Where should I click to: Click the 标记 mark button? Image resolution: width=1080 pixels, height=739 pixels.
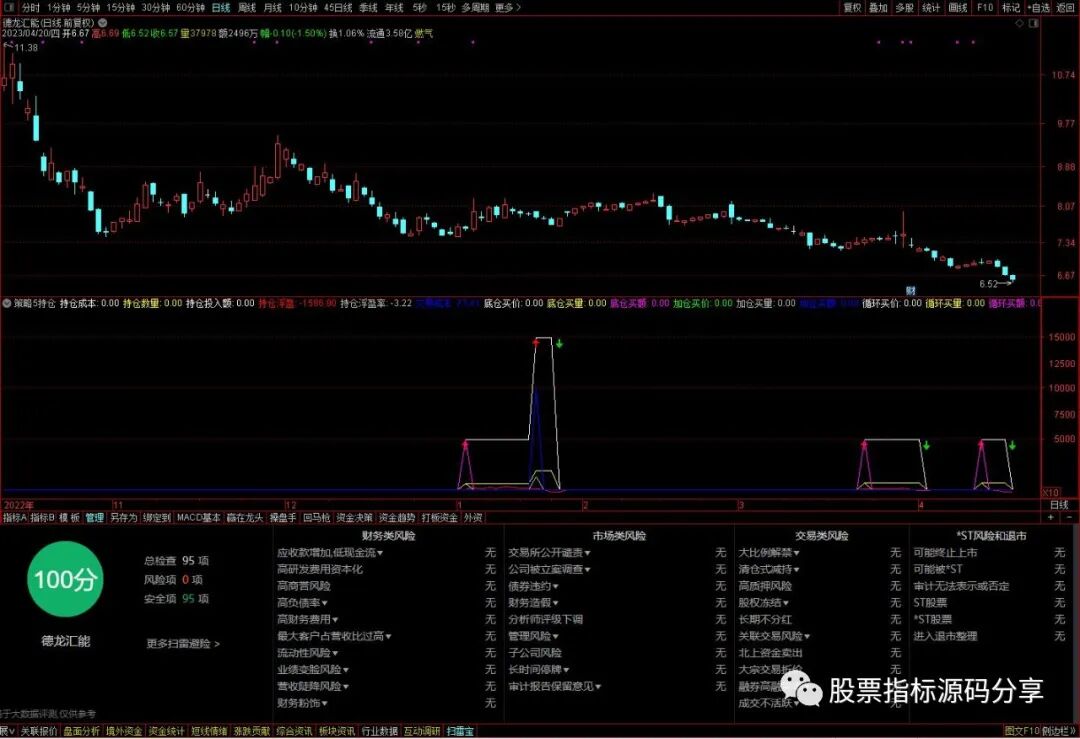point(1010,8)
